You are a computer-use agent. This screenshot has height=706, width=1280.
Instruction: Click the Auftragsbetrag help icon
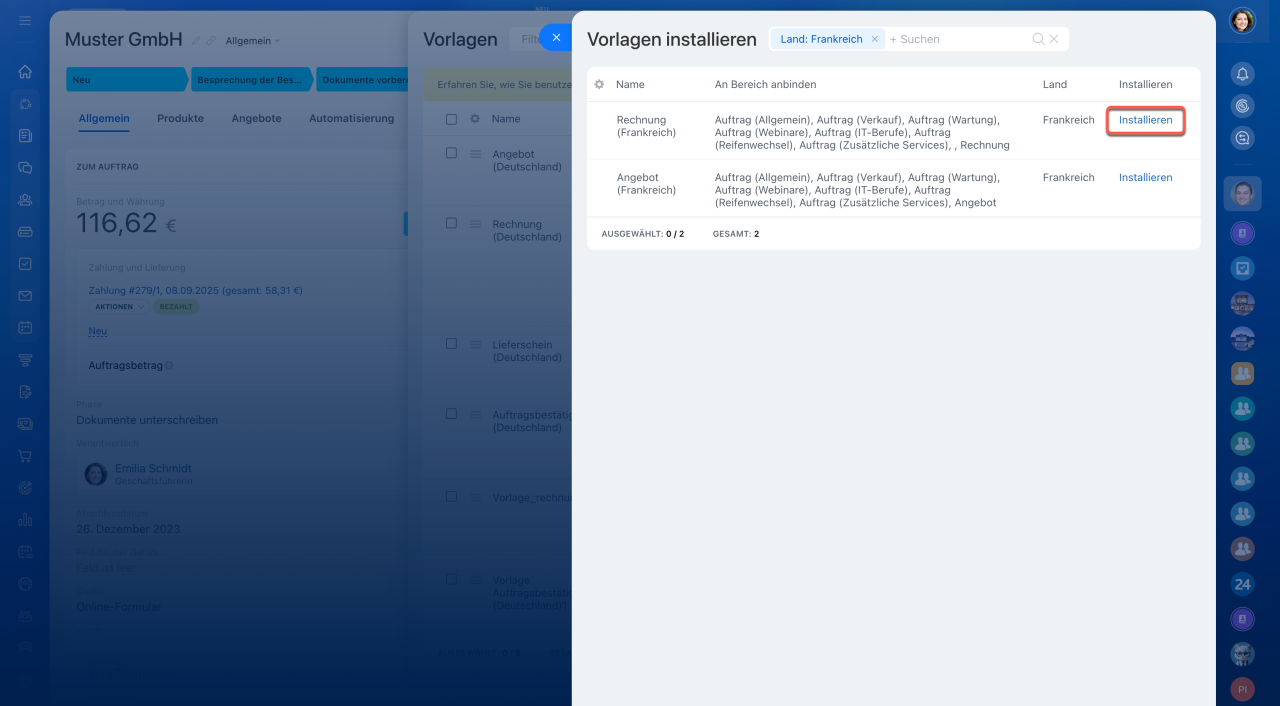pos(169,366)
